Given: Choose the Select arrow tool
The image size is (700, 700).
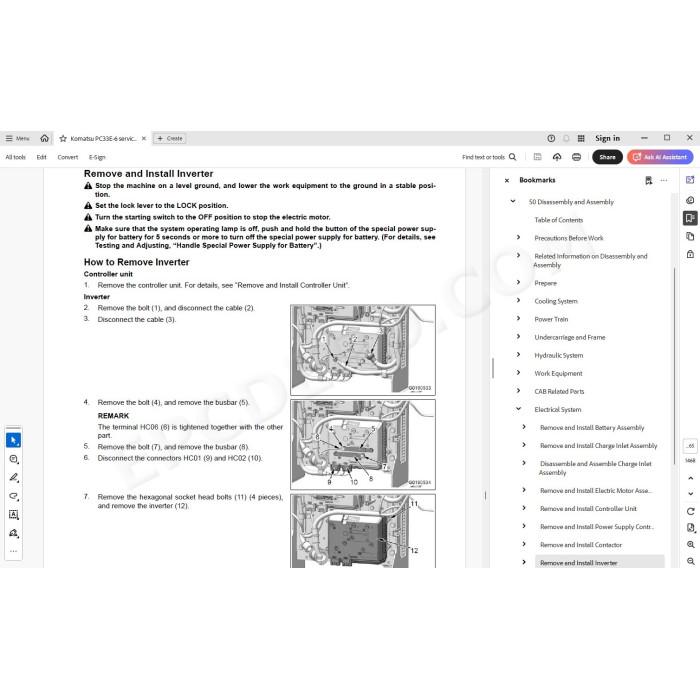Looking at the screenshot, I should tap(13, 440).
